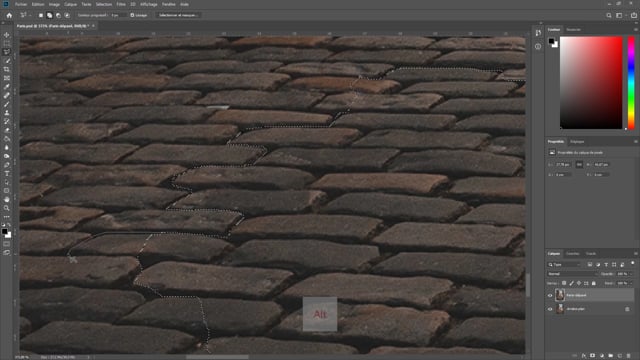
Task: Open the Normal blend mode dropdown
Action: pyautogui.click(x=572, y=273)
